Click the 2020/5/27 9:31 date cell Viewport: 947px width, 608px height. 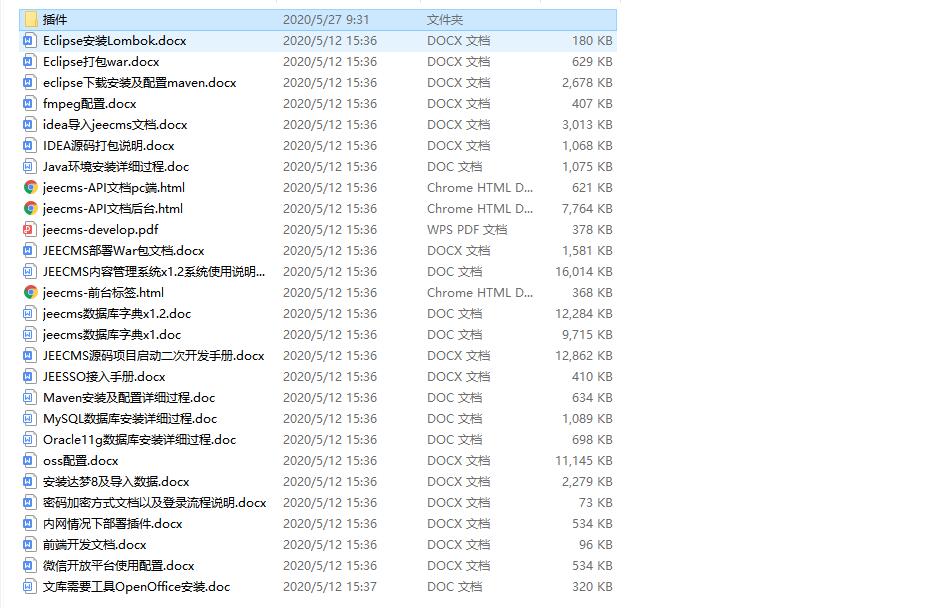pyautogui.click(x=326, y=20)
